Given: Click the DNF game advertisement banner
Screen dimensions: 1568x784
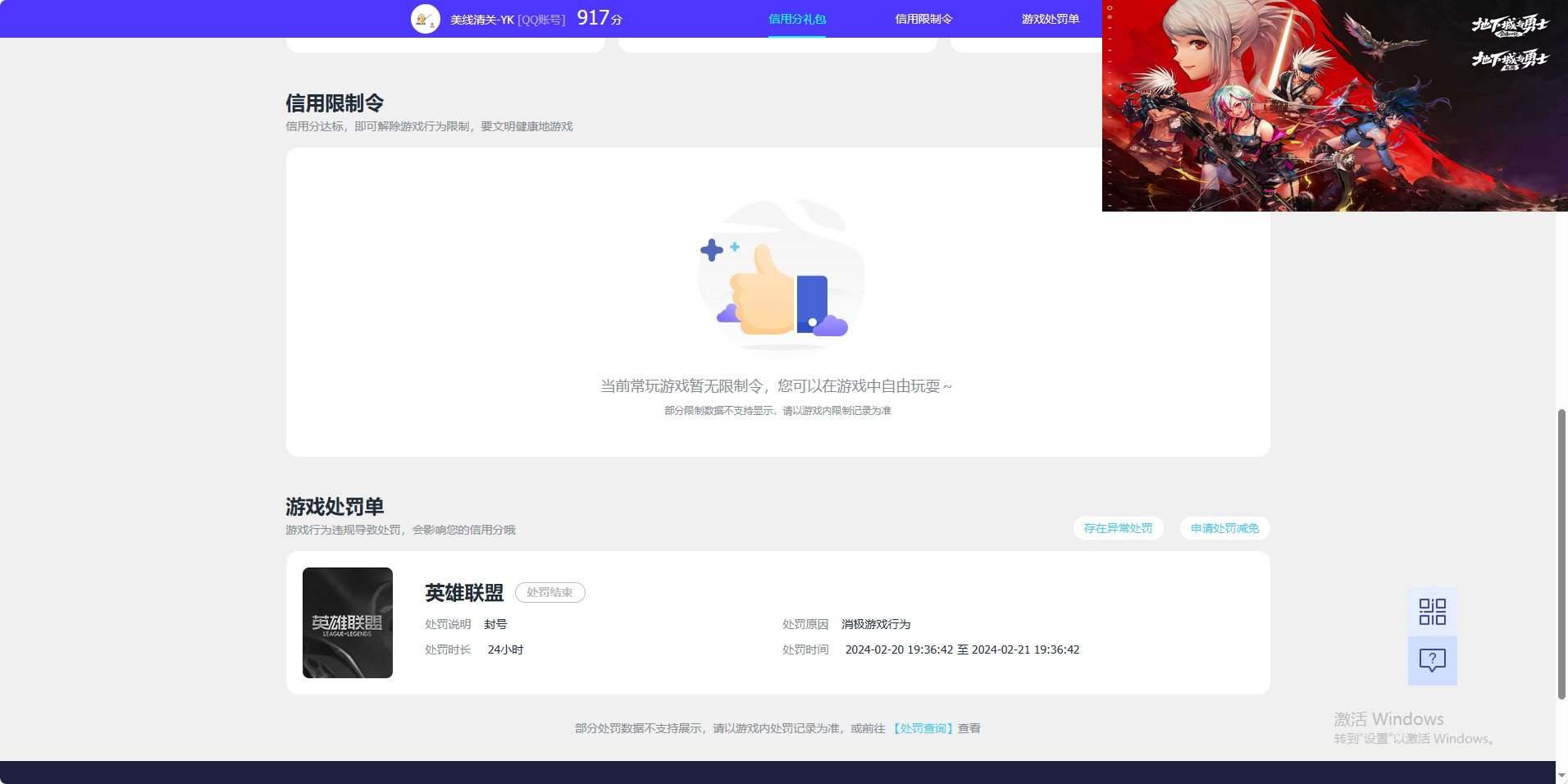Looking at the screenshot, I should (1334, 106).
